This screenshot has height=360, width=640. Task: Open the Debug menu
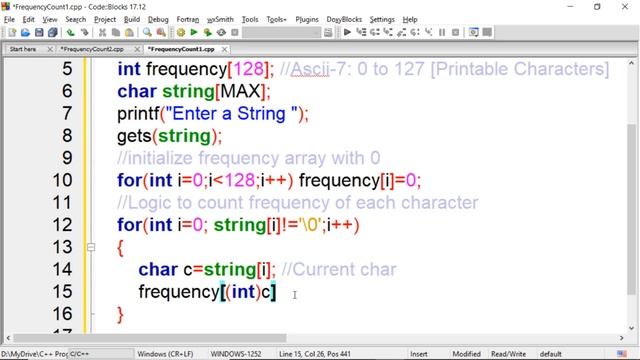(x=158, y=19)
